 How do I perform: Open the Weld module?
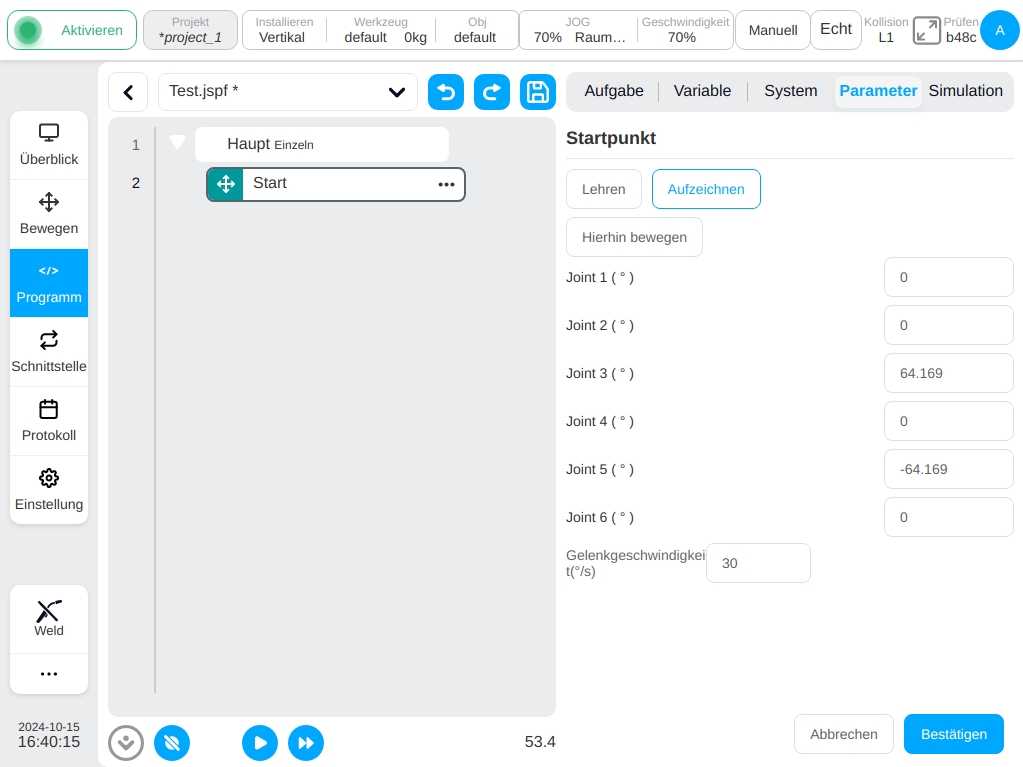coord(49,618)
